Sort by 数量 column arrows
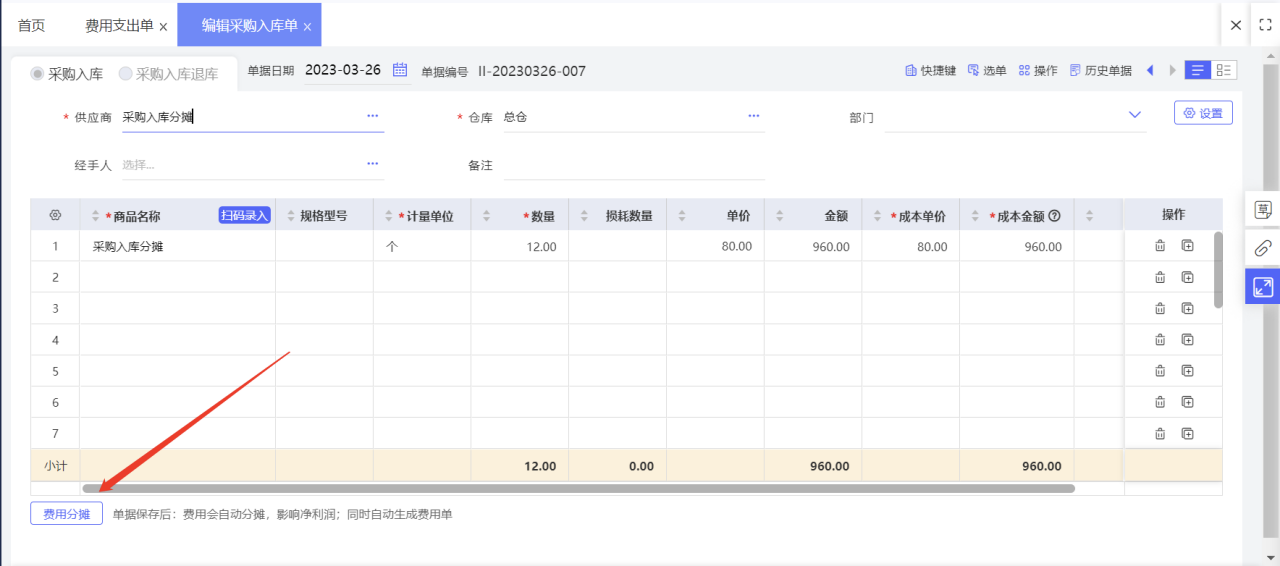Screen dimensions: 1280x566 (x=486, y=216)
